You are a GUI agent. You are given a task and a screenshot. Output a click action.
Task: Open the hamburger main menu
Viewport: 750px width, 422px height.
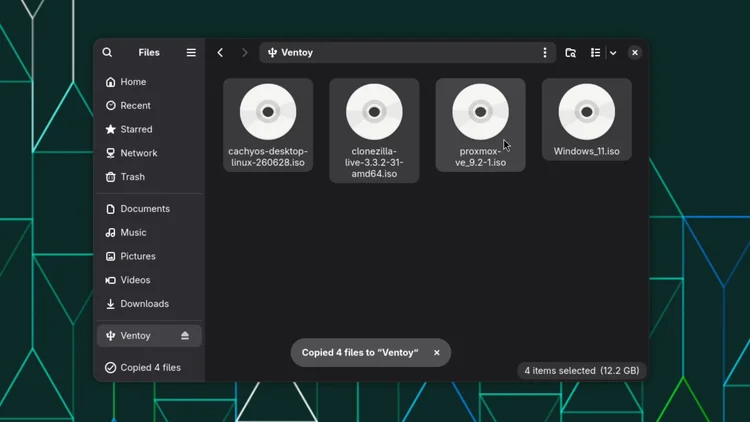click(x=191, y=53)
